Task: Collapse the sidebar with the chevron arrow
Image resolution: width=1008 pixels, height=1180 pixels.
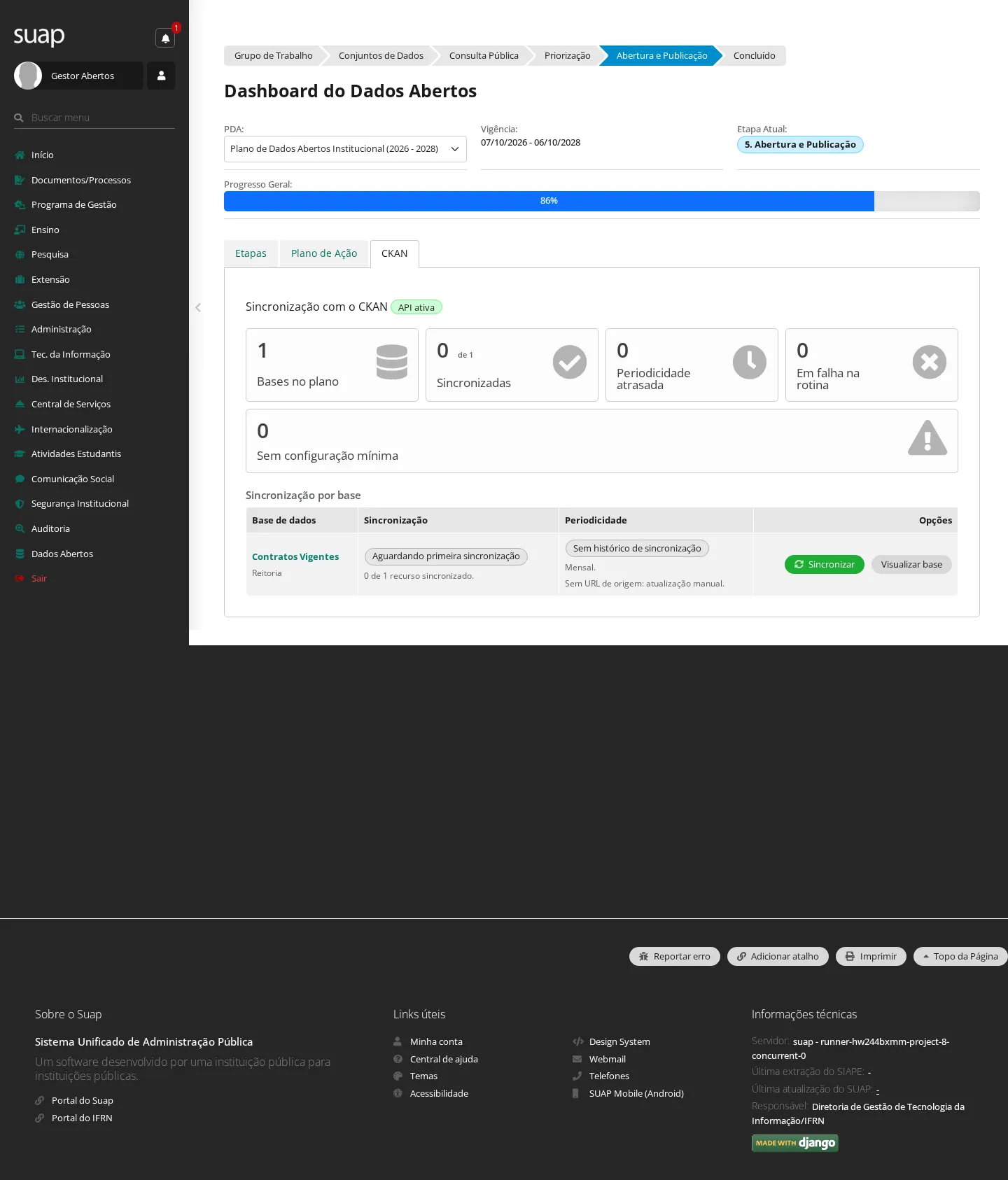Action: 198,307
